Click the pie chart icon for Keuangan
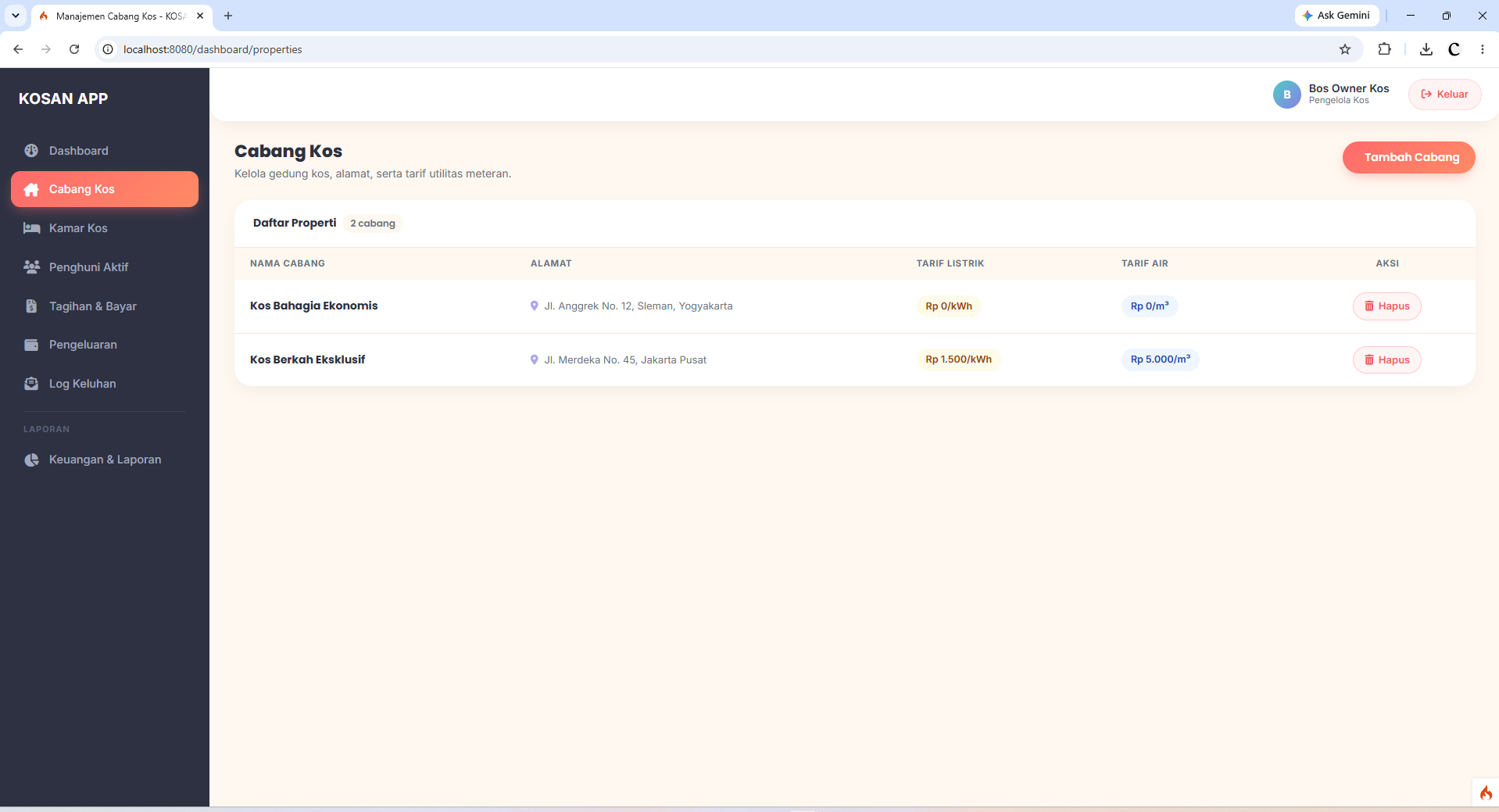The height and width of the screenshot is (812, 1499). [x=31, y=460]
